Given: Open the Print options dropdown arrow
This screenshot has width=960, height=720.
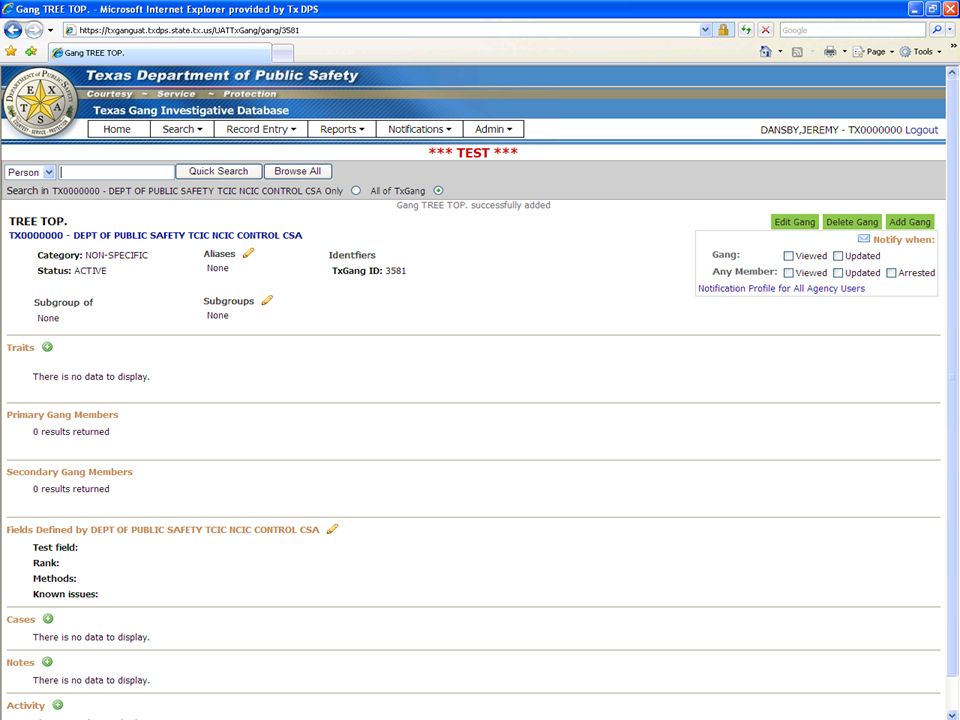Looking at the screenshot, I should (844, 51).
